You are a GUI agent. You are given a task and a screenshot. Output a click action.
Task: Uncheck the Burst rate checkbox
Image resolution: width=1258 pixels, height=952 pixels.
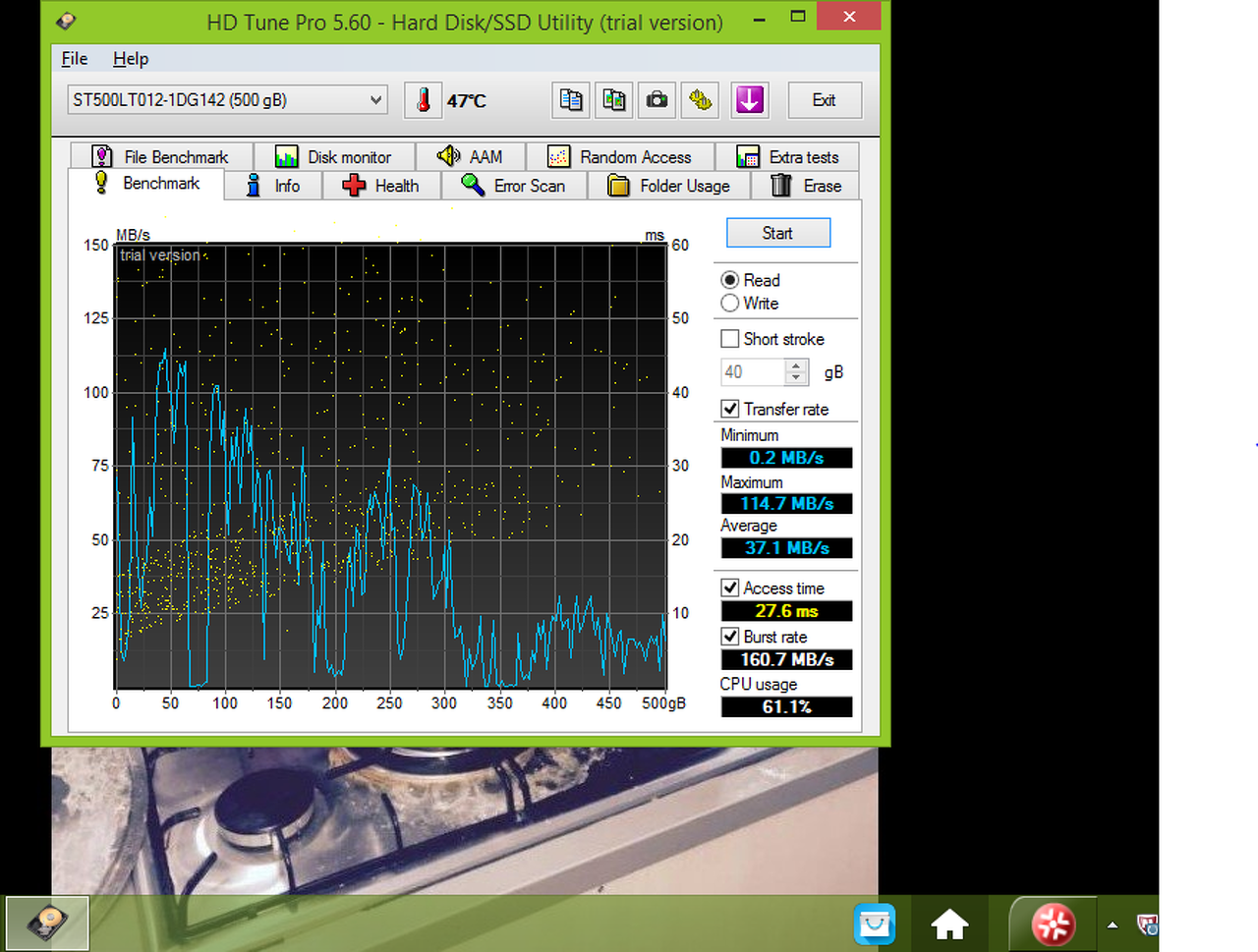tap(730, 637)
